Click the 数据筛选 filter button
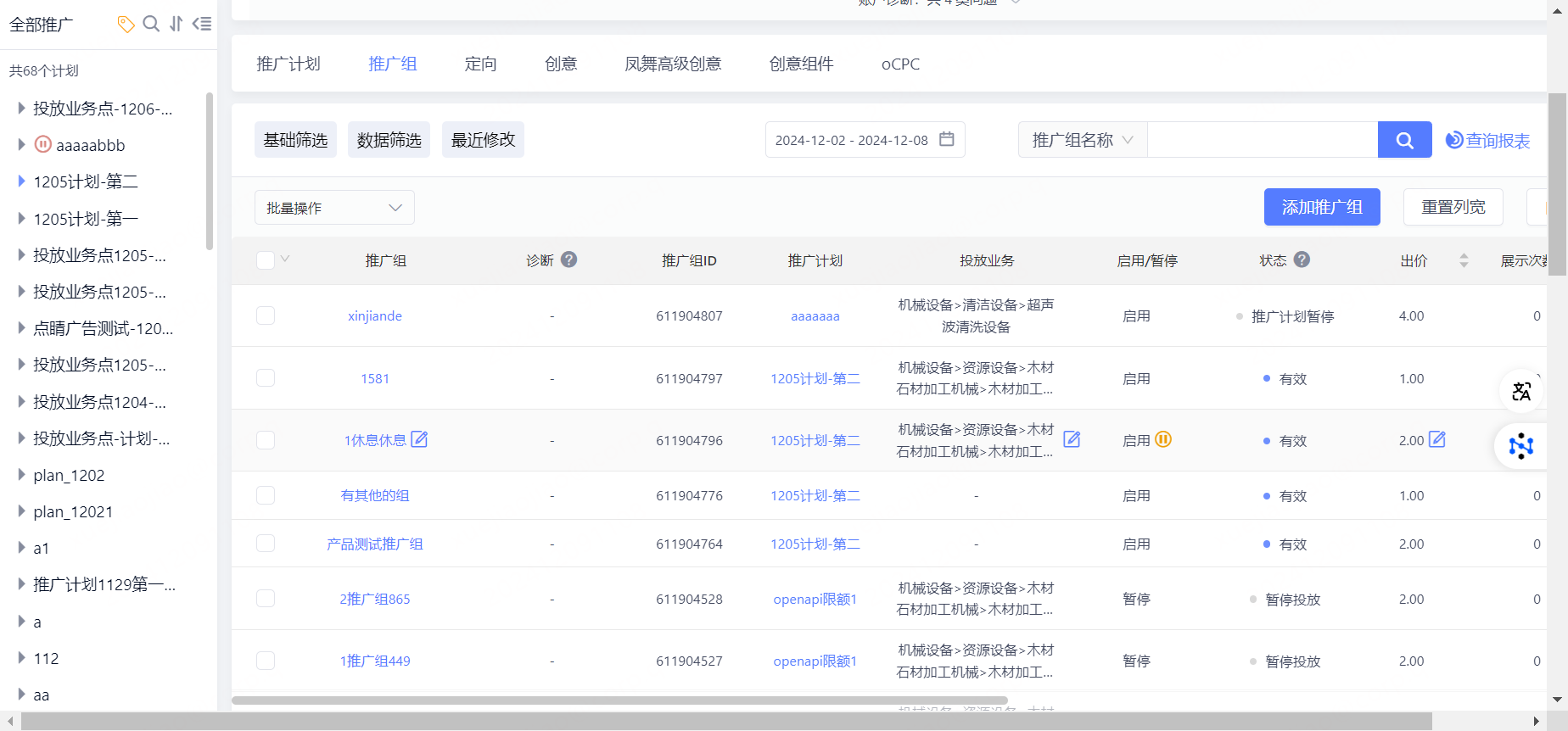The height and width of the screenshot is (731, 1568). pos(389,140)
